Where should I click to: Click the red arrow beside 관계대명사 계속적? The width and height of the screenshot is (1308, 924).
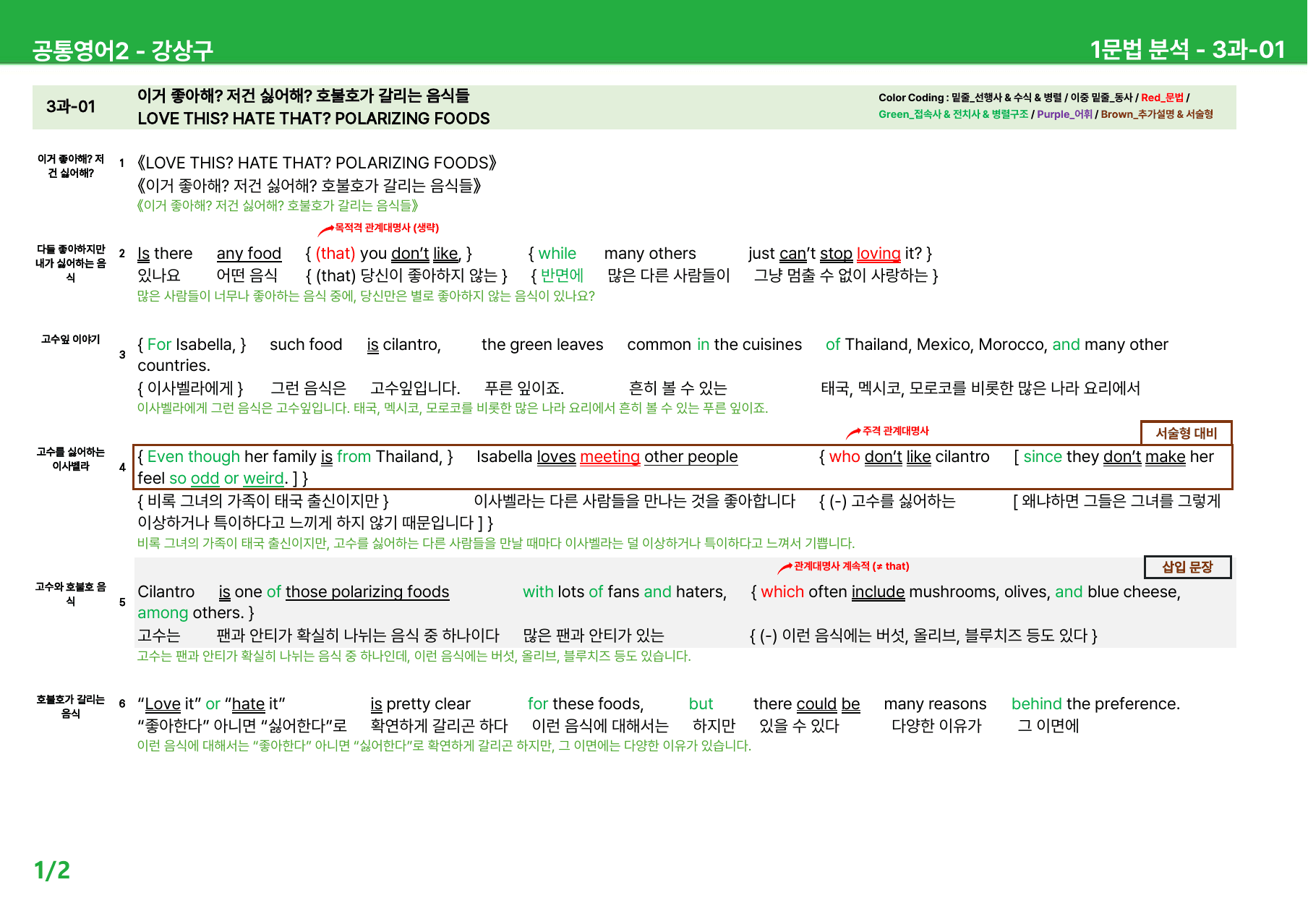click(x=785, y=568)
